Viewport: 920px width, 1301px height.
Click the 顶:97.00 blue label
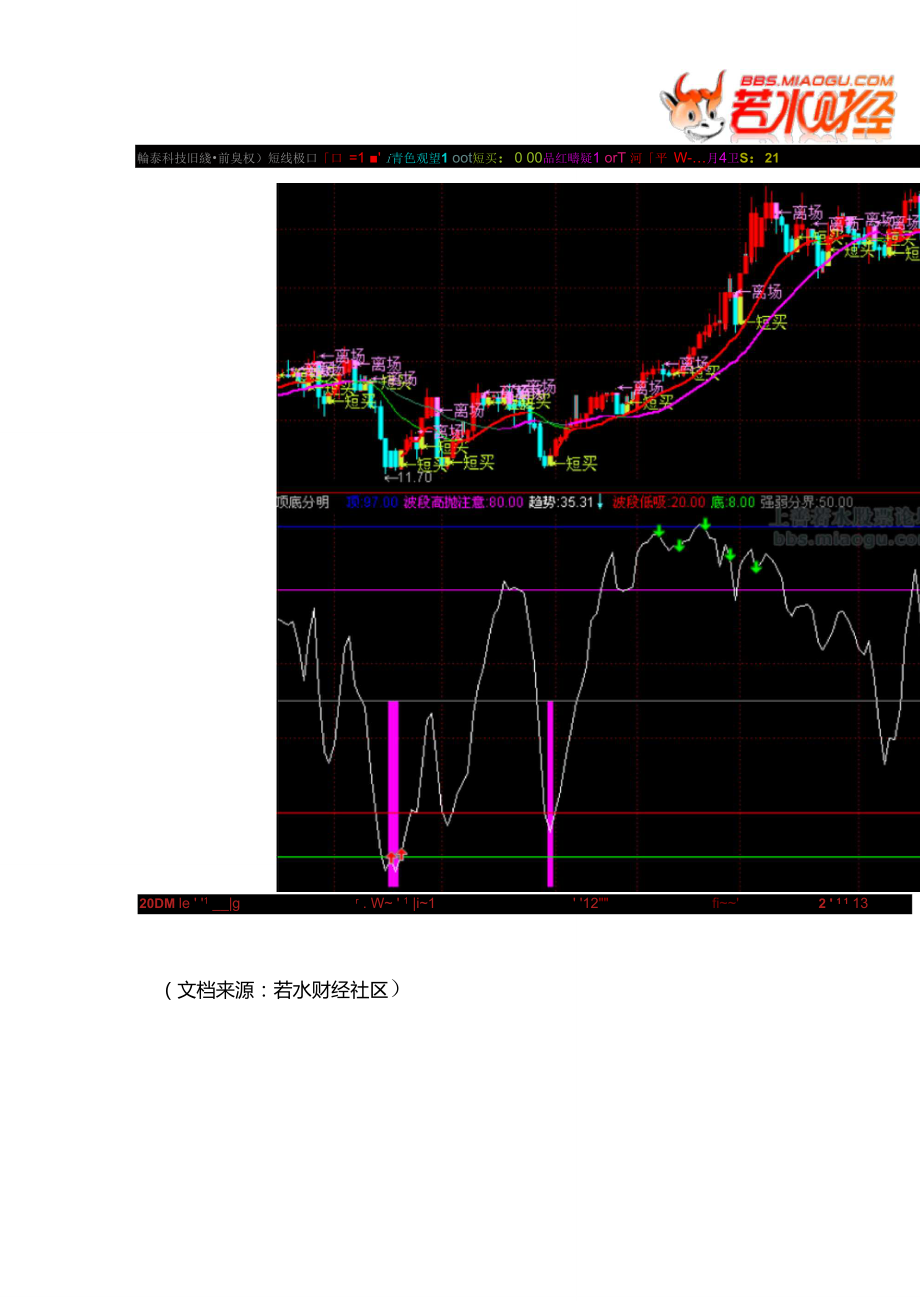tap(372, 502)
